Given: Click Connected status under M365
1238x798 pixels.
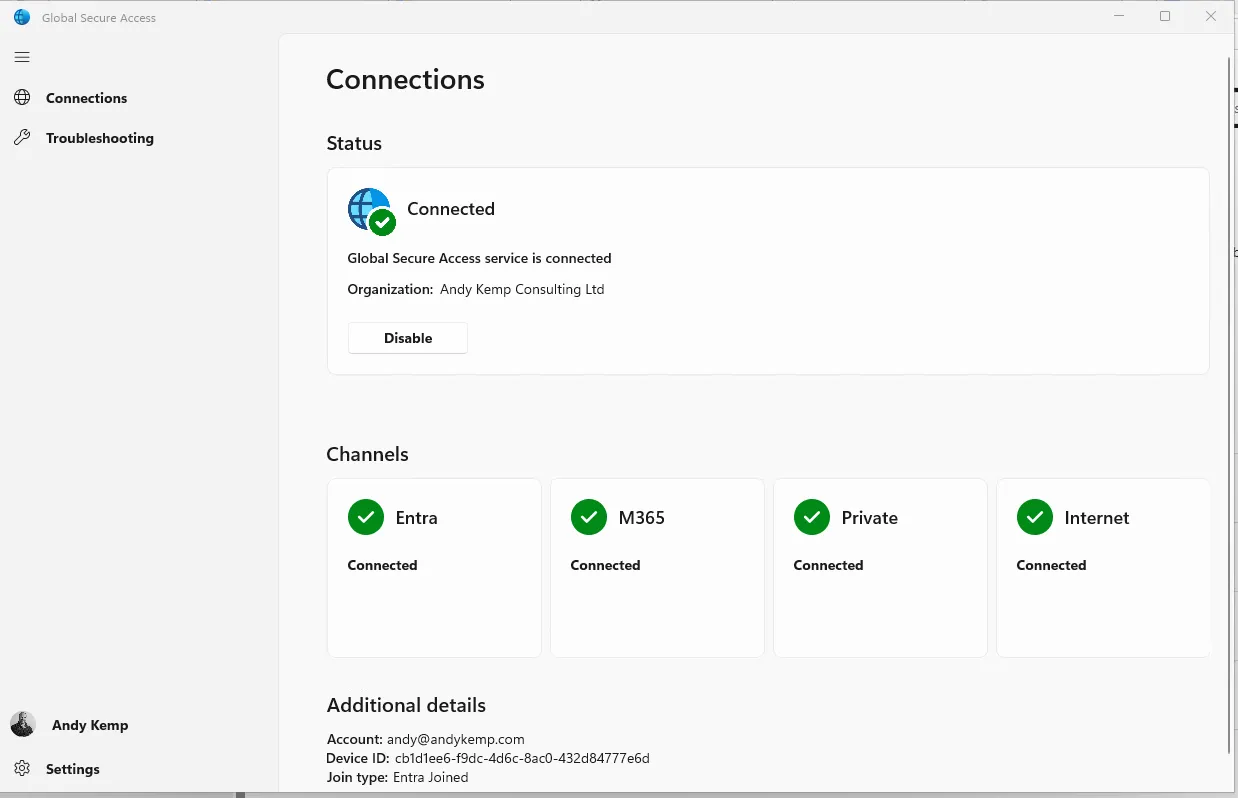Looking at the screenshot, I should pyautogui.click(x=605, y=565).
